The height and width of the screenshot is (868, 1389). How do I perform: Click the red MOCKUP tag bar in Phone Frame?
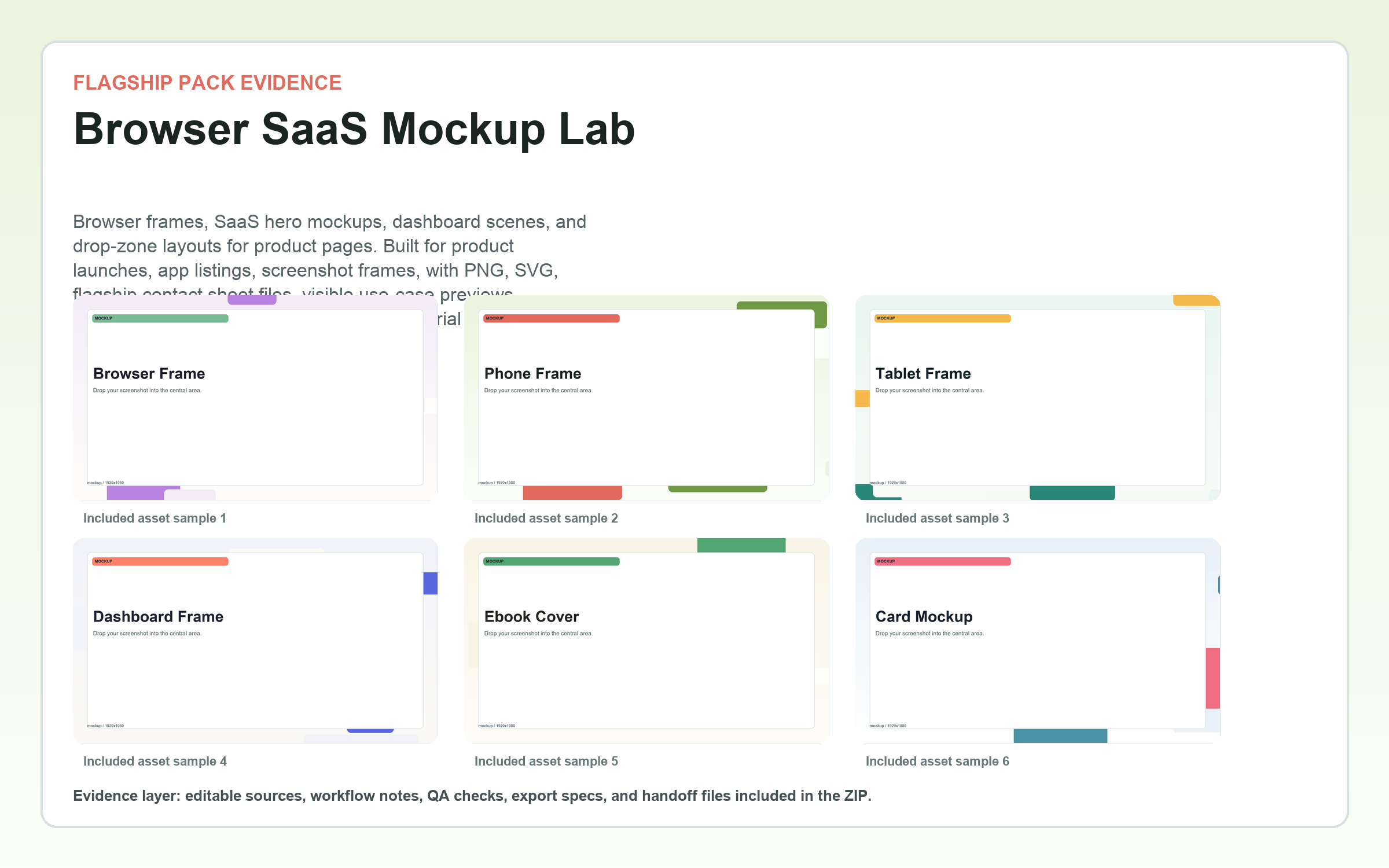coord(552,318)
